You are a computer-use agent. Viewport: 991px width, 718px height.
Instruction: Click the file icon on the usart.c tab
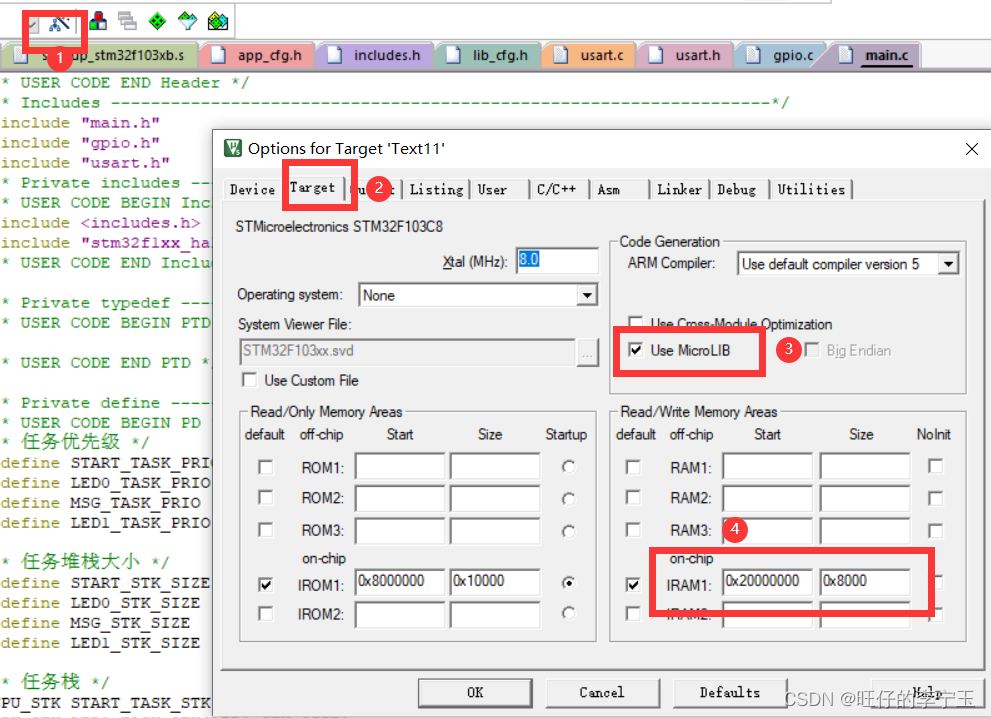pos(561,56)
